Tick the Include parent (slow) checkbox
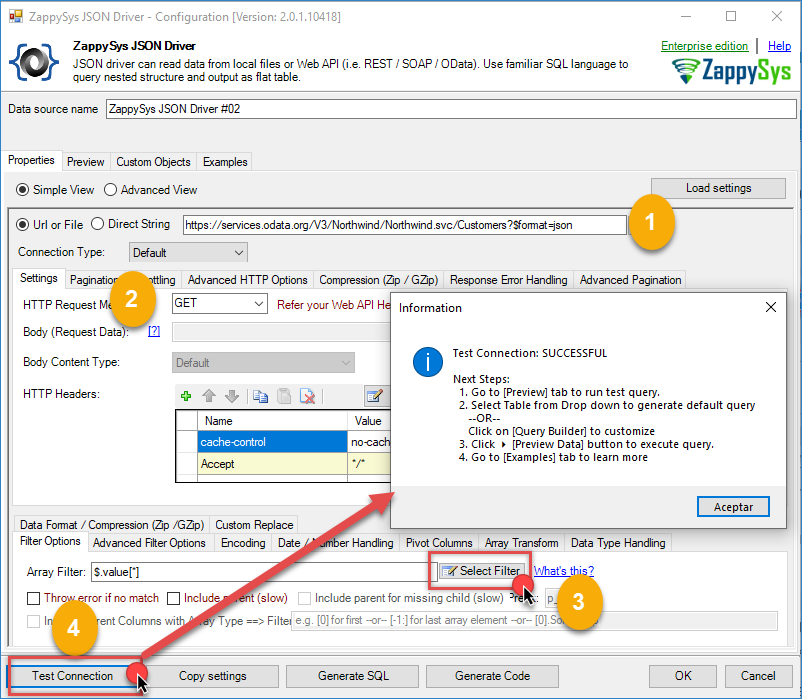 click(174, 598)
